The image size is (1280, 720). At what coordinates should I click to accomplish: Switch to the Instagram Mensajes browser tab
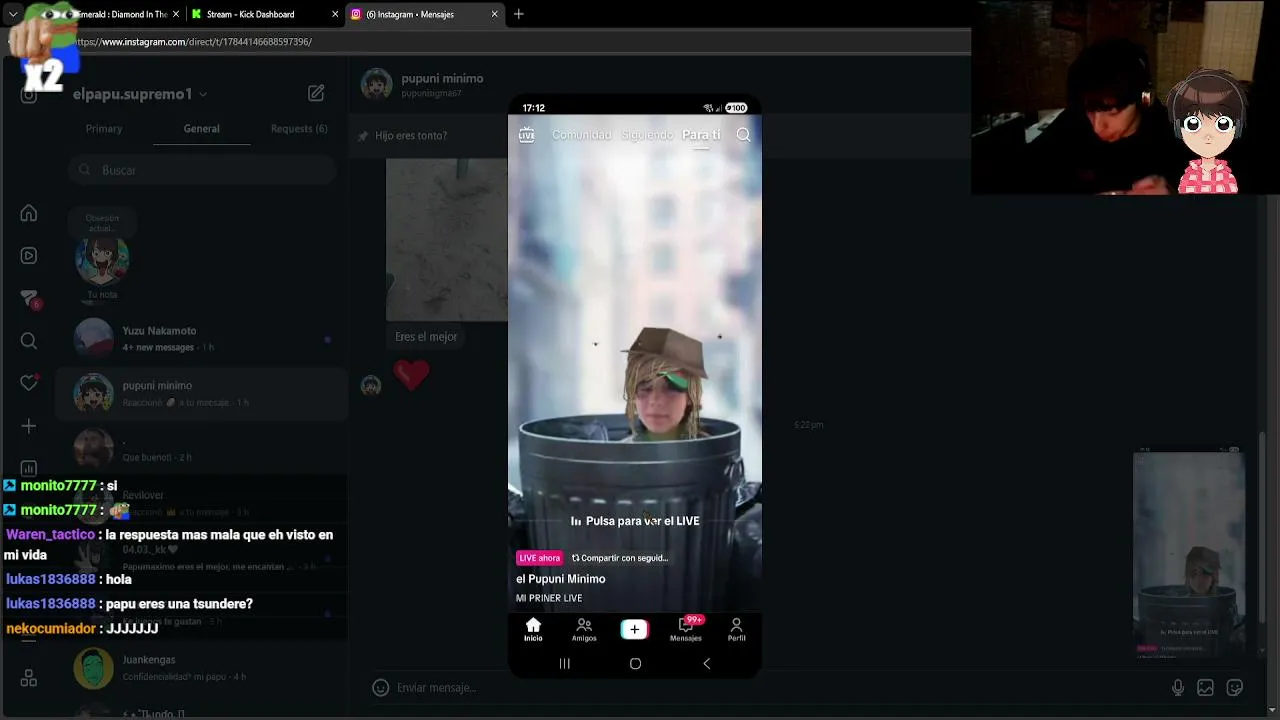click(x=424, y=14)
